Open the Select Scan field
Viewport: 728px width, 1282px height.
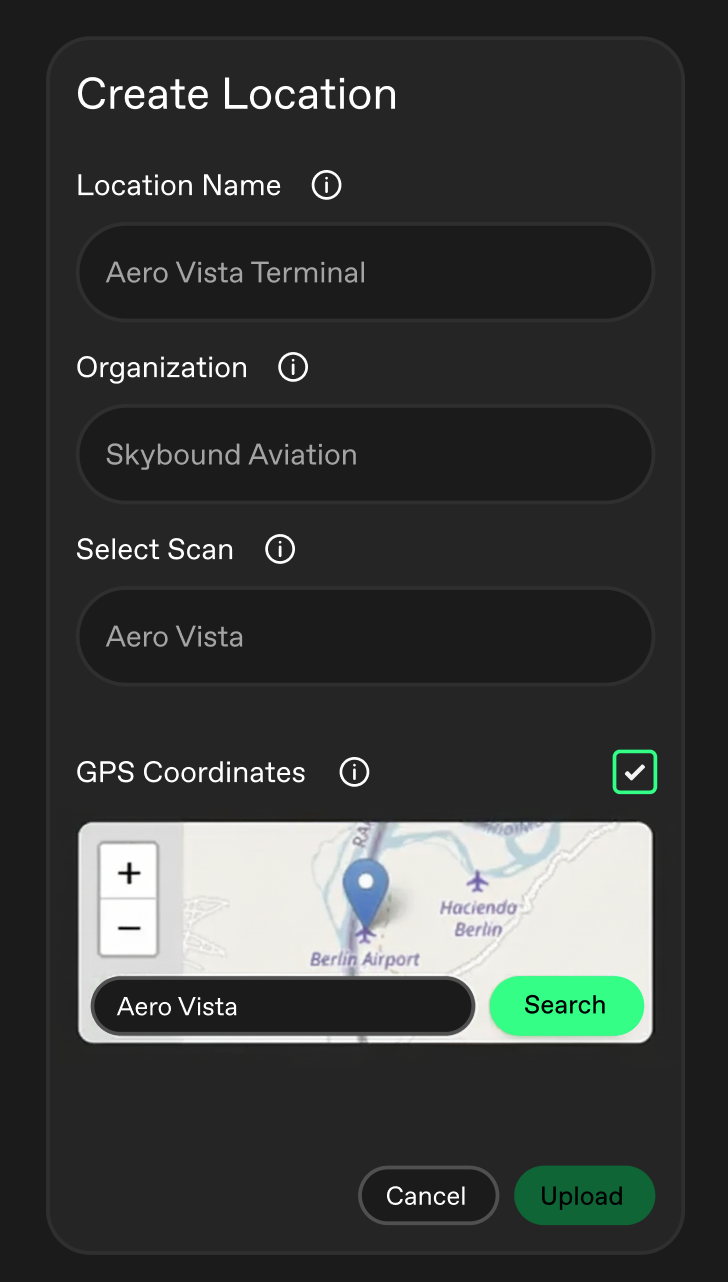(x=365, y=636)
